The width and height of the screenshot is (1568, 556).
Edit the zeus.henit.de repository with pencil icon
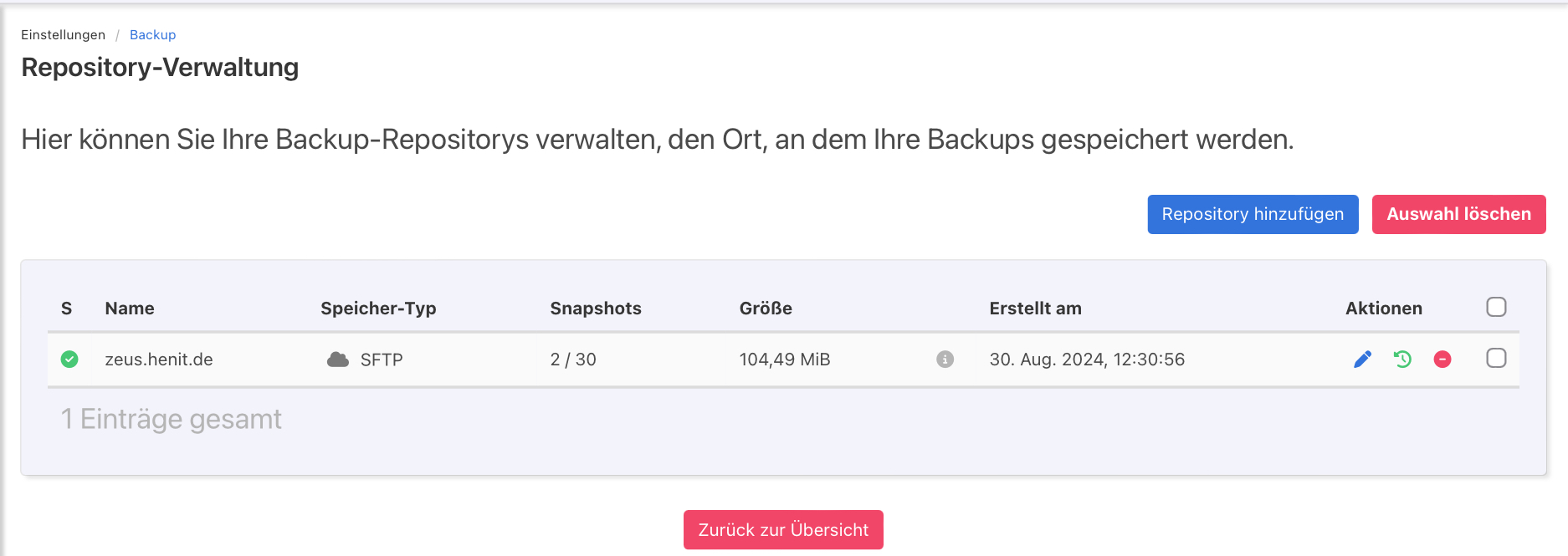tap(1362, 360)
